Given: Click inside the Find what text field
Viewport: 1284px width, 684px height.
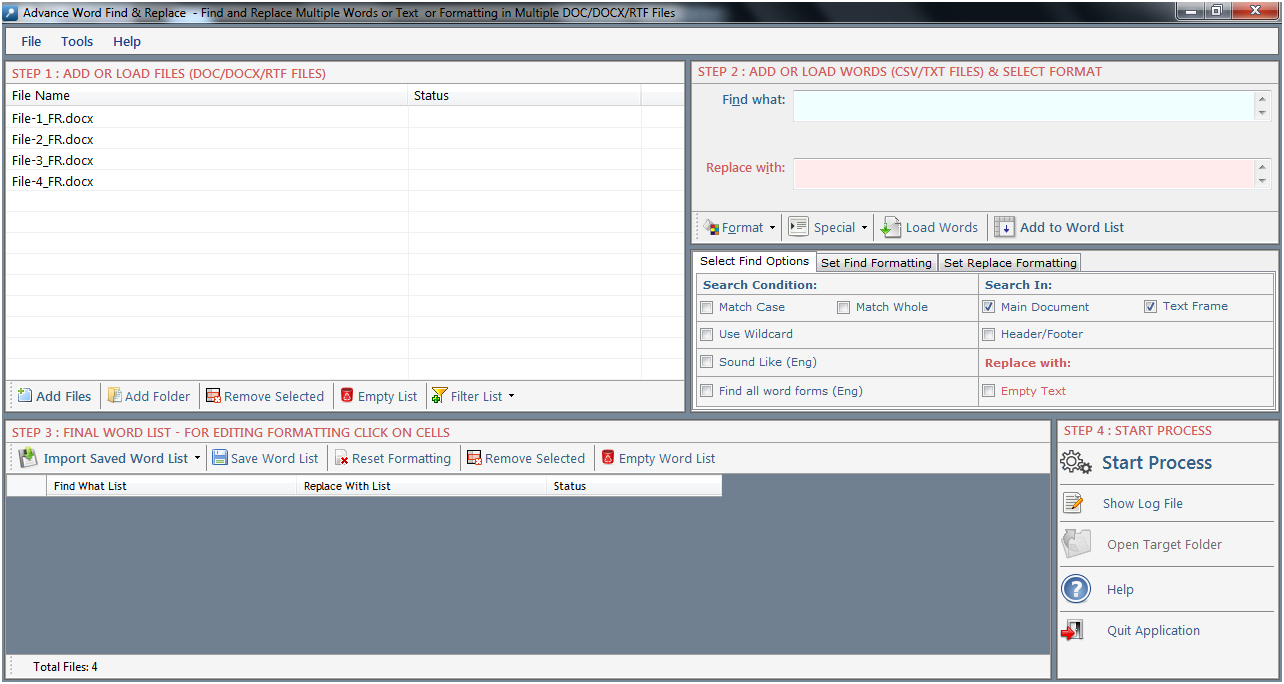Looking at the screenshot, I should [1024, 106].
